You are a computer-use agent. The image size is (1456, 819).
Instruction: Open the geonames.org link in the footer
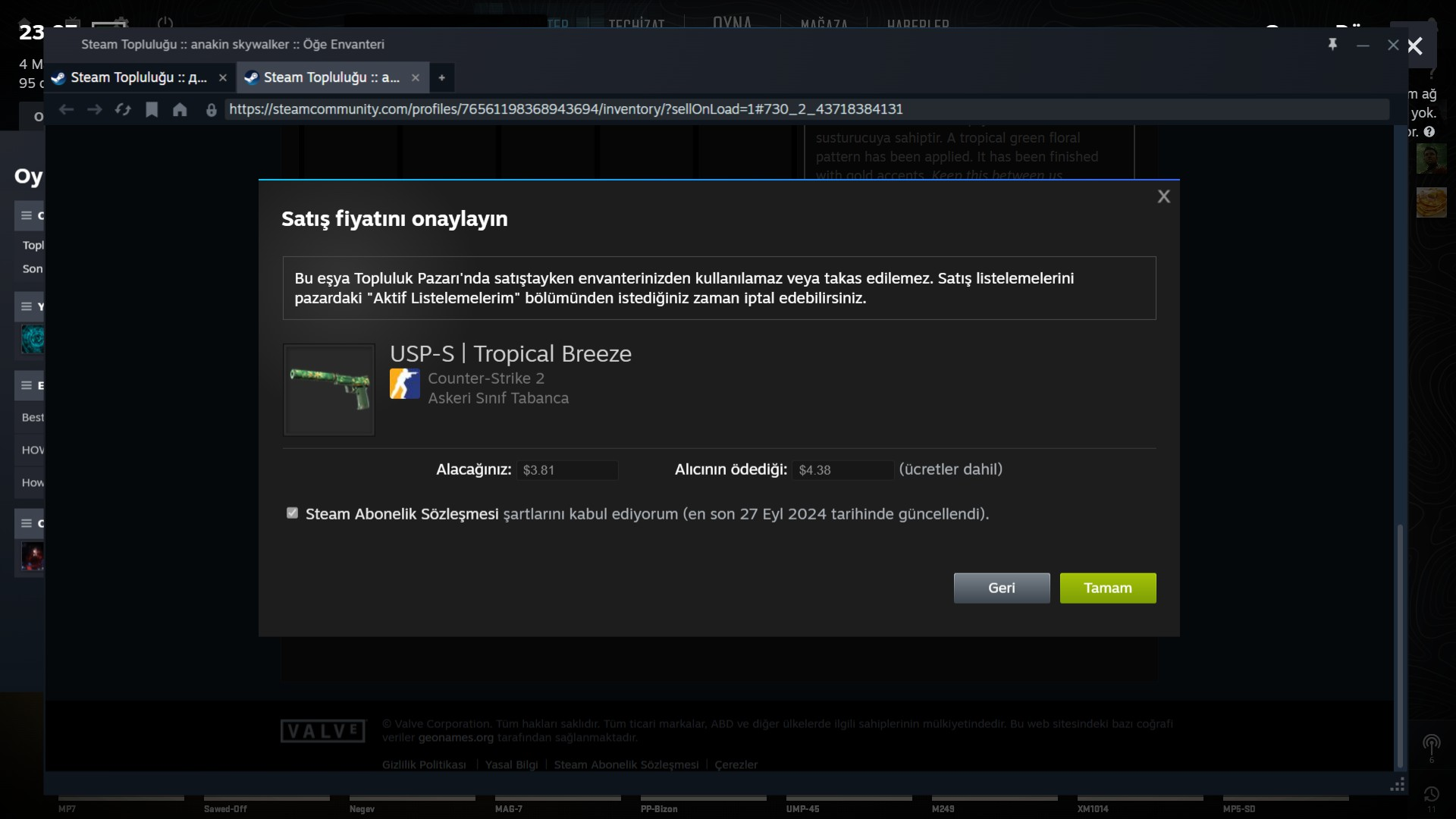(x=455, y=737)
